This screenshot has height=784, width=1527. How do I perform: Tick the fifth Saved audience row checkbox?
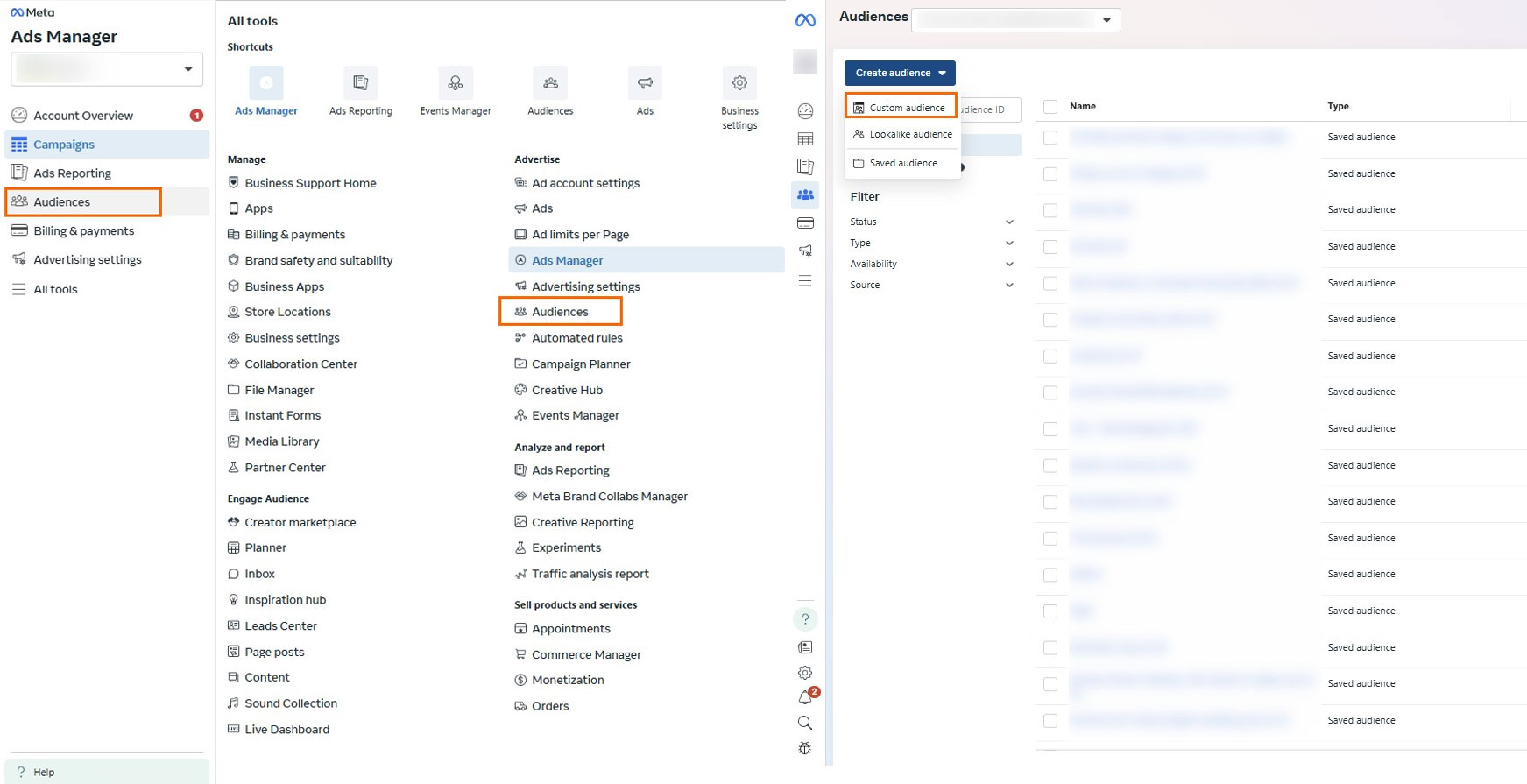(x=1050, y=284)
